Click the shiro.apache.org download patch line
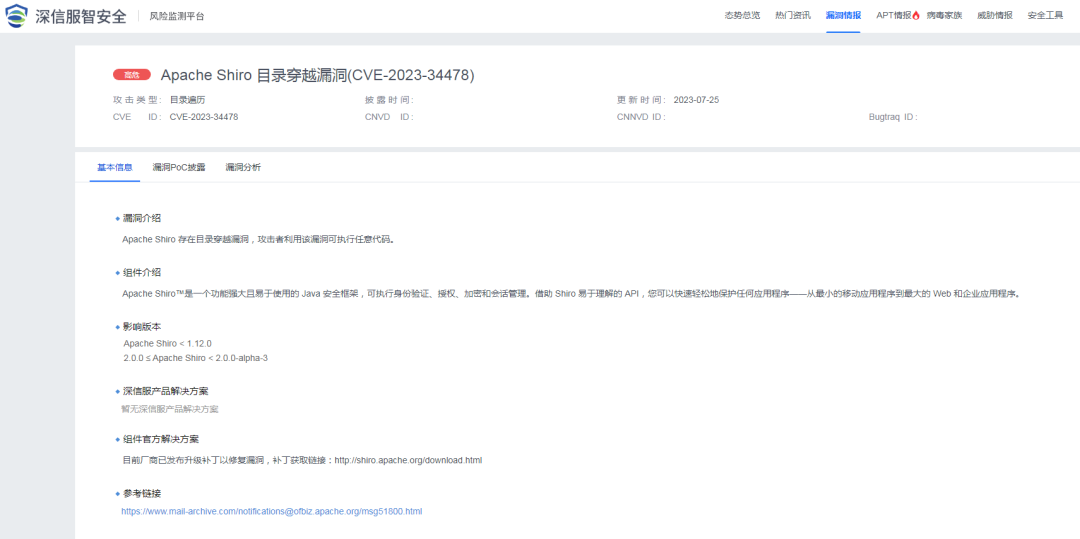The image size is (1080, 539). coord(302,460)
